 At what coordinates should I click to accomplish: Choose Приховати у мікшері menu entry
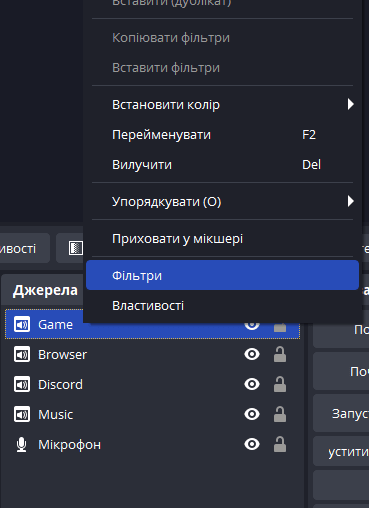coord(222,239)
